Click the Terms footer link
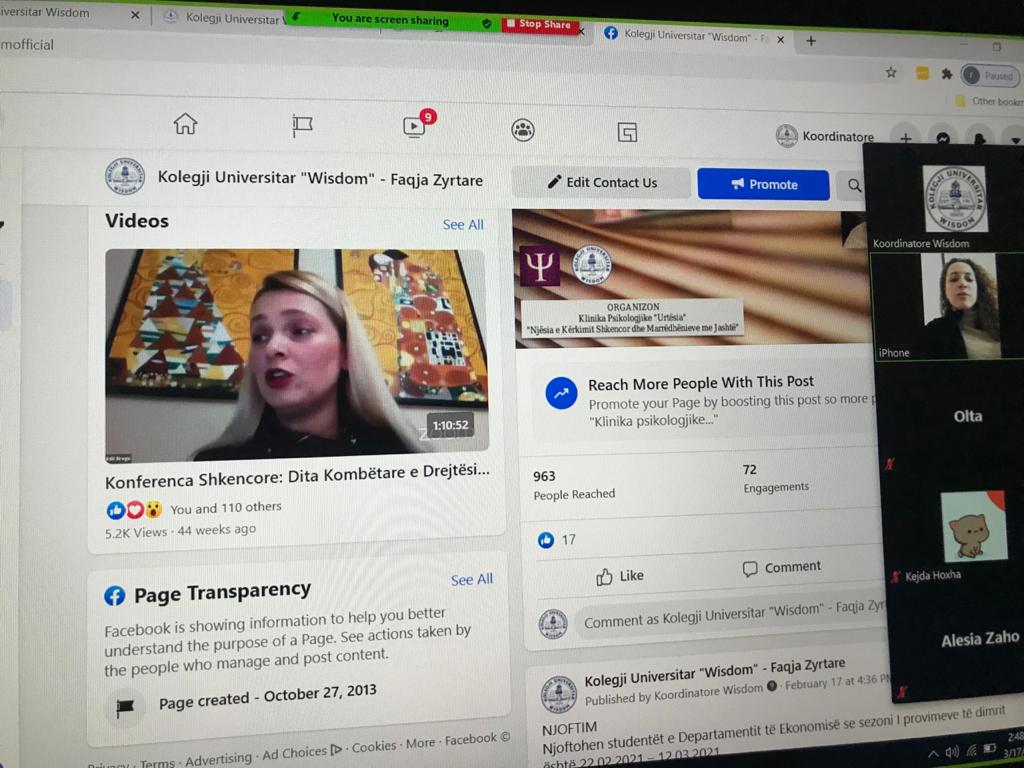The width and height of the screenshot is (1024, 768). coord(157,762)
